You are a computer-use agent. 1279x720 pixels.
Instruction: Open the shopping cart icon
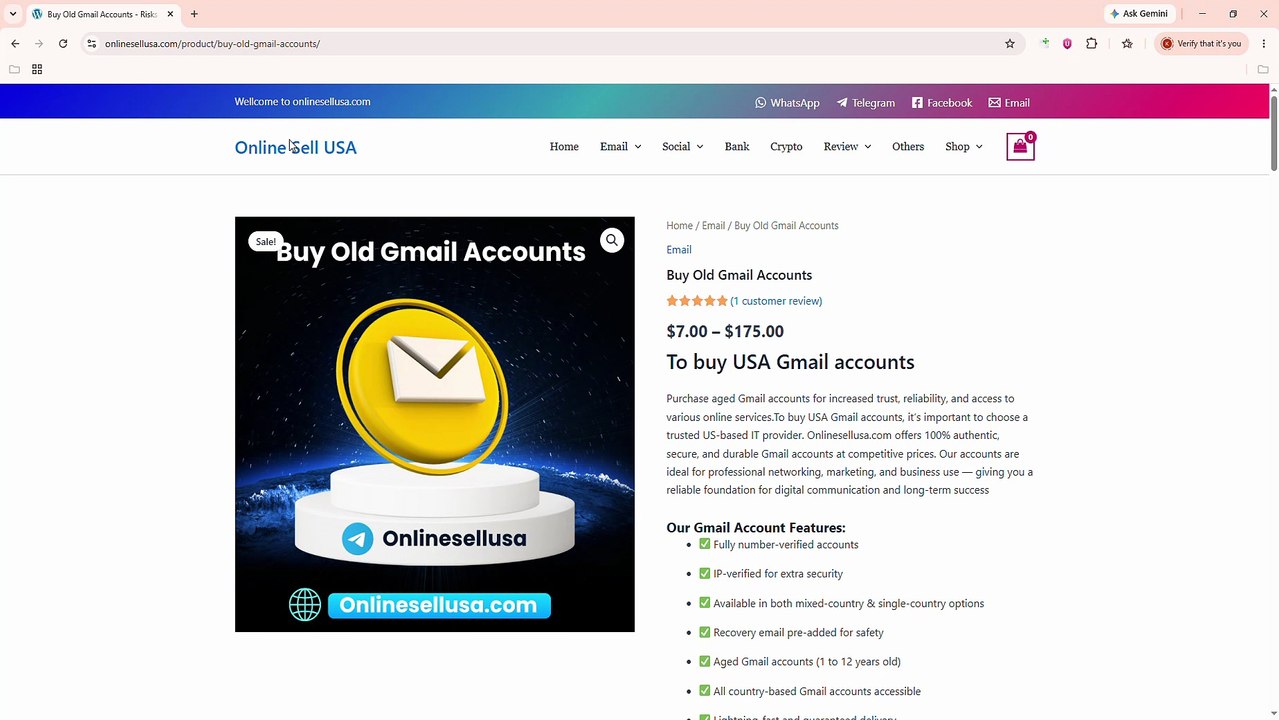pyautogui.click(x=1020, y=147)
